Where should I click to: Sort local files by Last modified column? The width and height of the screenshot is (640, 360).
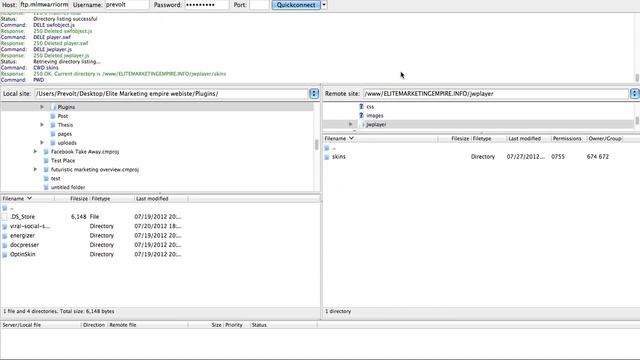(161, 198)
